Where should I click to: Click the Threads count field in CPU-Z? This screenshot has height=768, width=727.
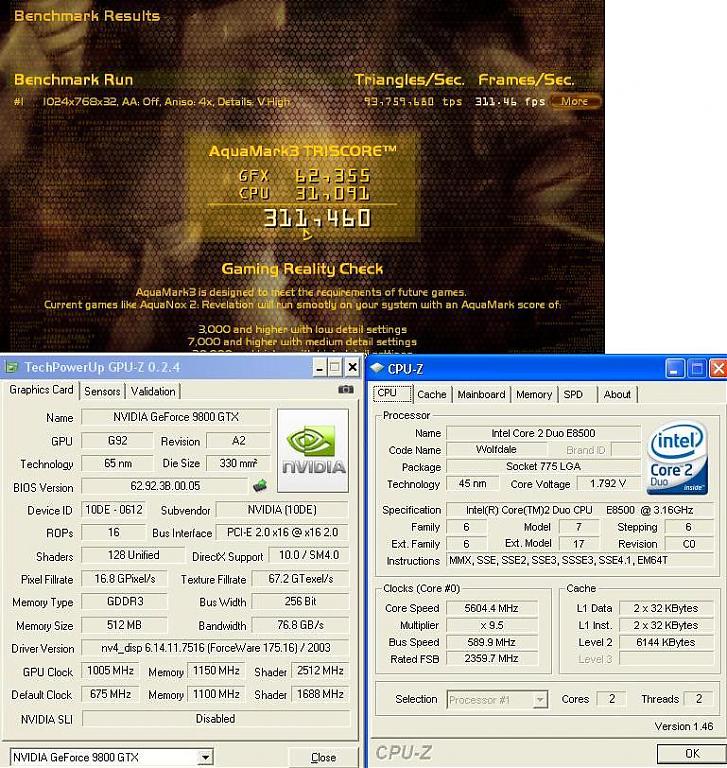point(699,699)
